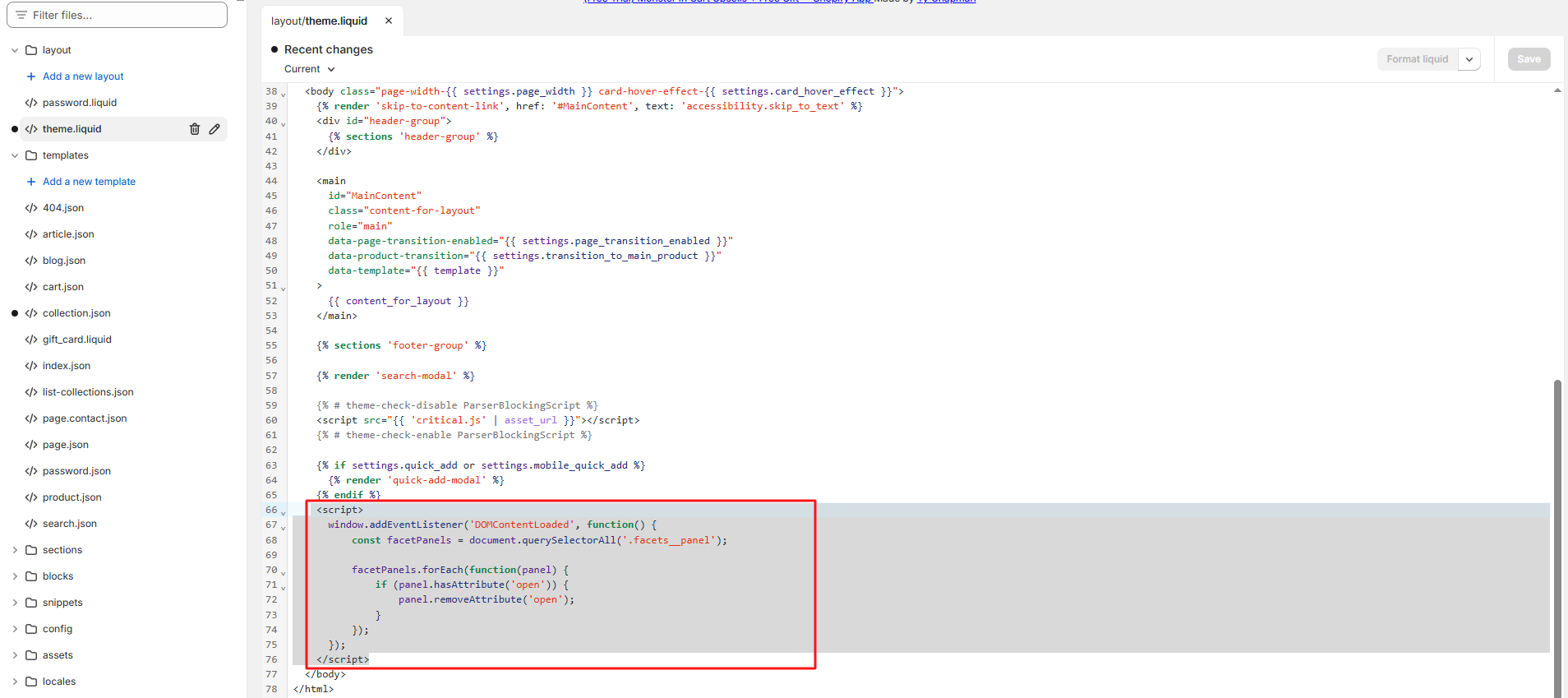Fold code at line 38 arrow

coord(284,95)
